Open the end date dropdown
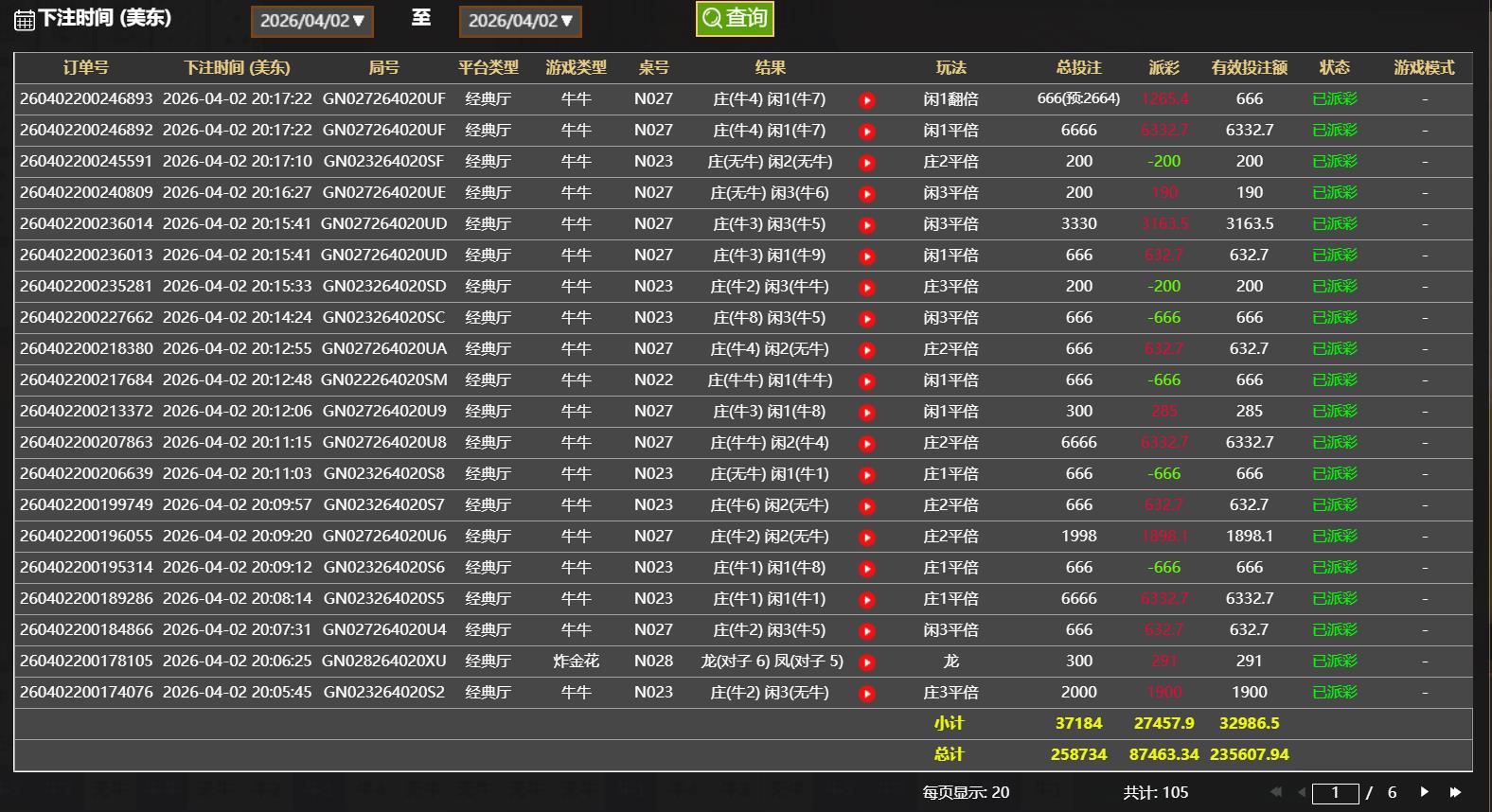 (520, 21)
